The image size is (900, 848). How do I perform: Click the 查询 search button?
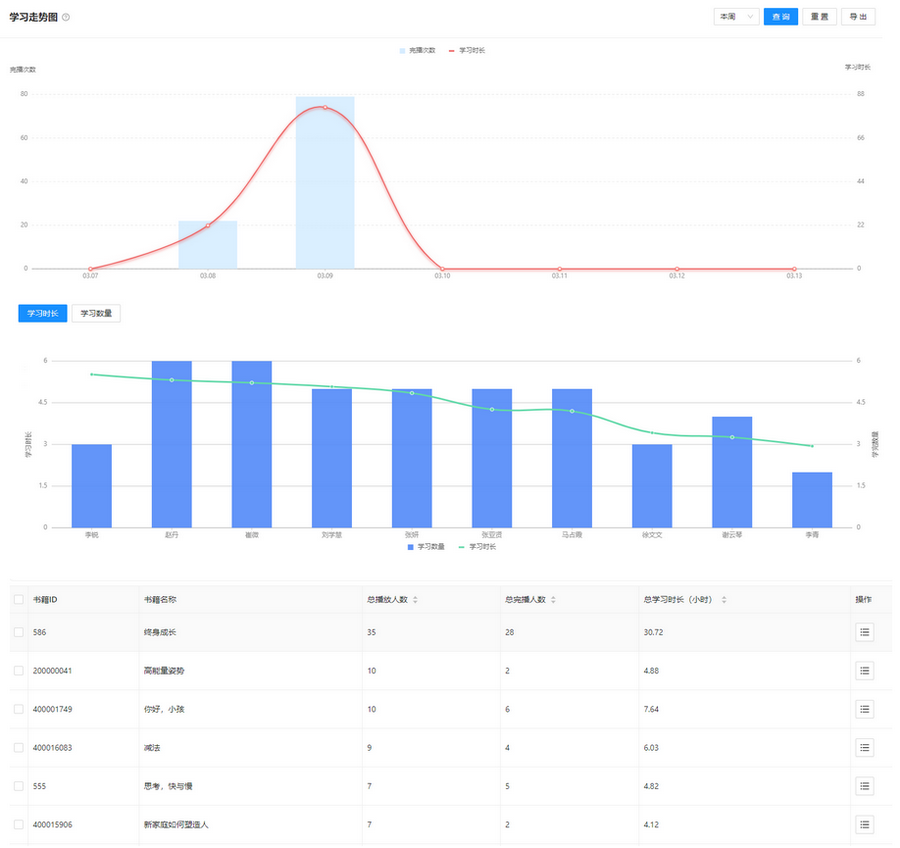click(x=780, y=17)
